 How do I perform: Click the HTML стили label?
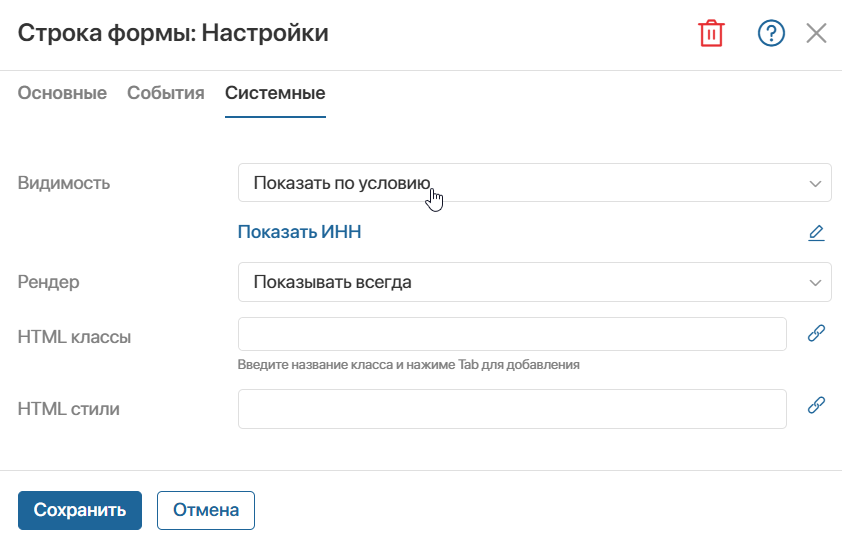click(x=69, y=409)
